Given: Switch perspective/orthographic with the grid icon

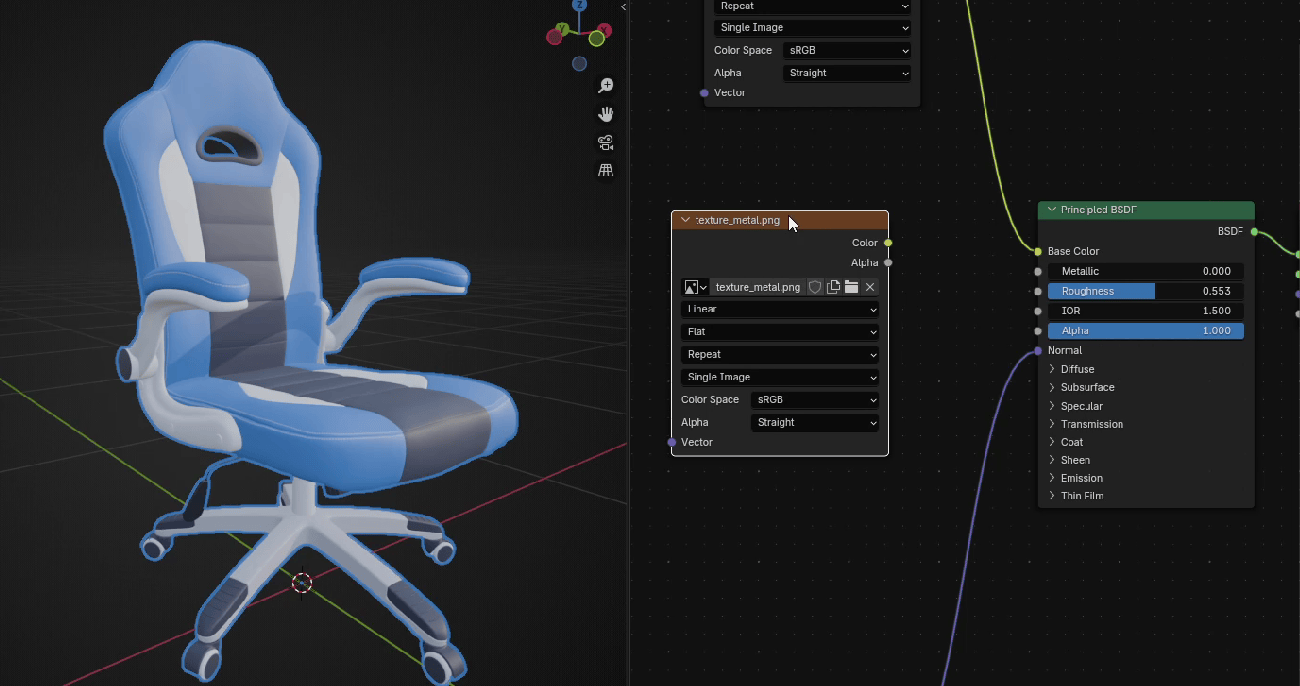Looking at the screenshot, I should pos(605,170).
